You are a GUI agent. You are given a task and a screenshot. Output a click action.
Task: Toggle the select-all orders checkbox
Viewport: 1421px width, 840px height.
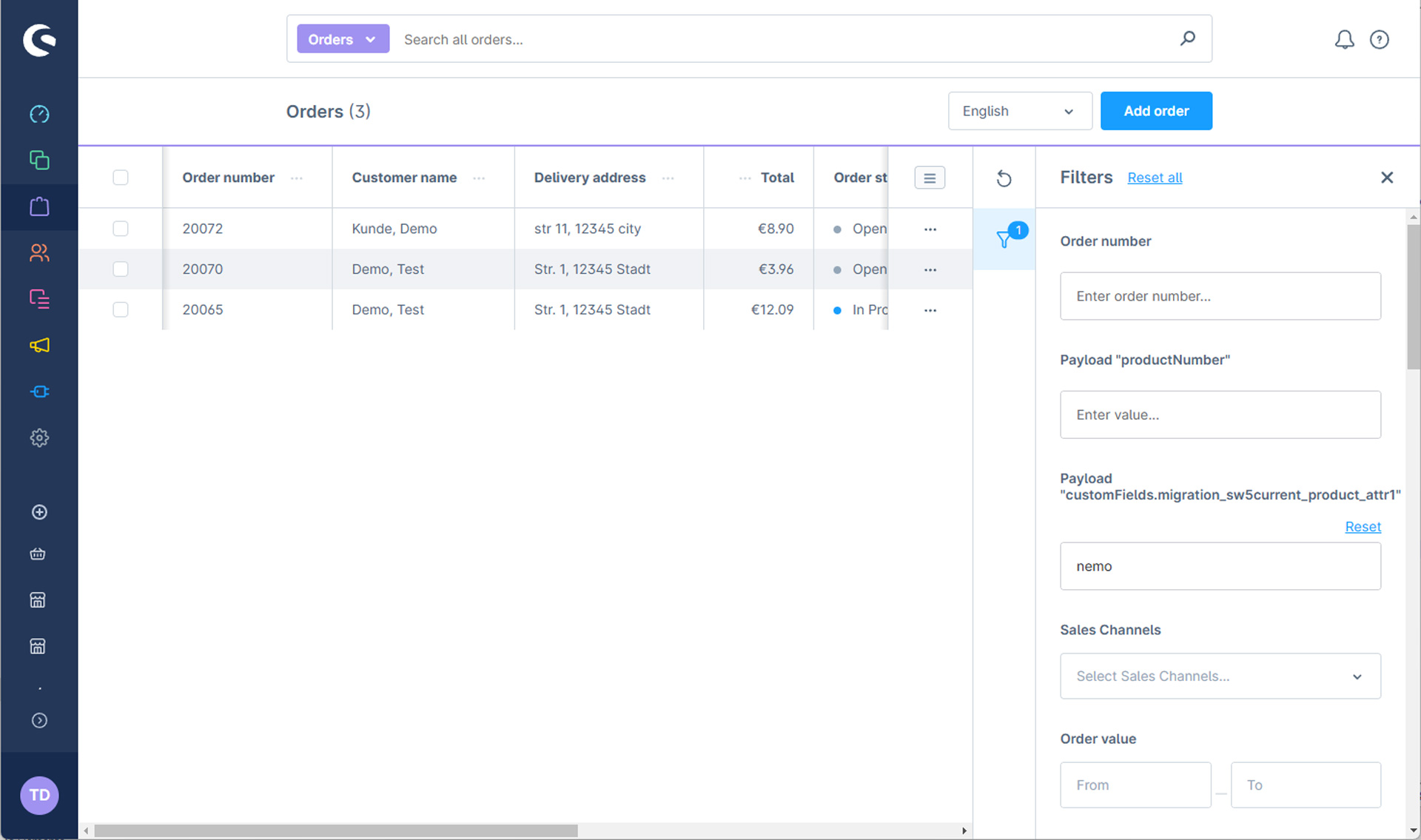point(121,178)
